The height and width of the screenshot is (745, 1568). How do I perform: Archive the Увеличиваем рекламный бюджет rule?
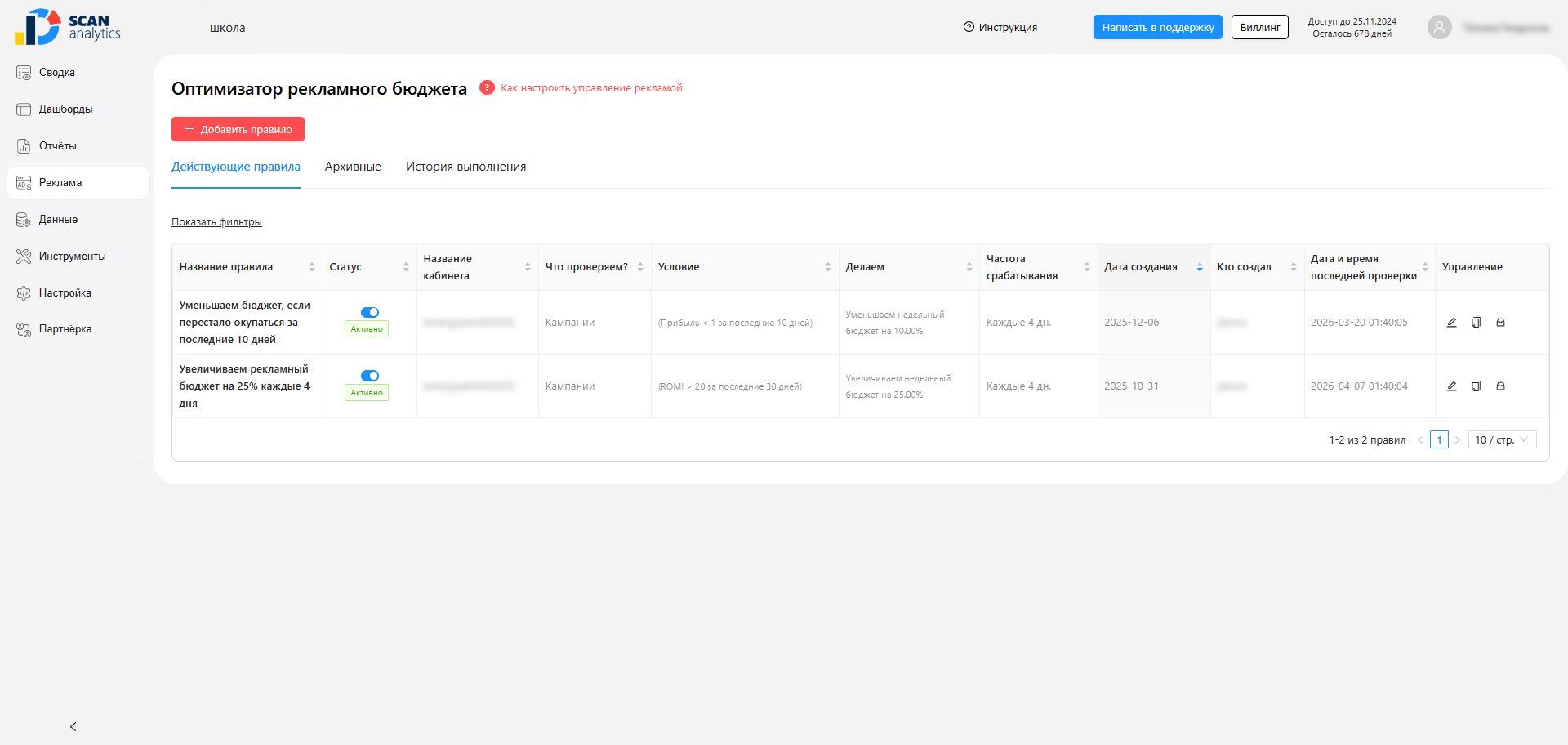tap(1500, 386)
